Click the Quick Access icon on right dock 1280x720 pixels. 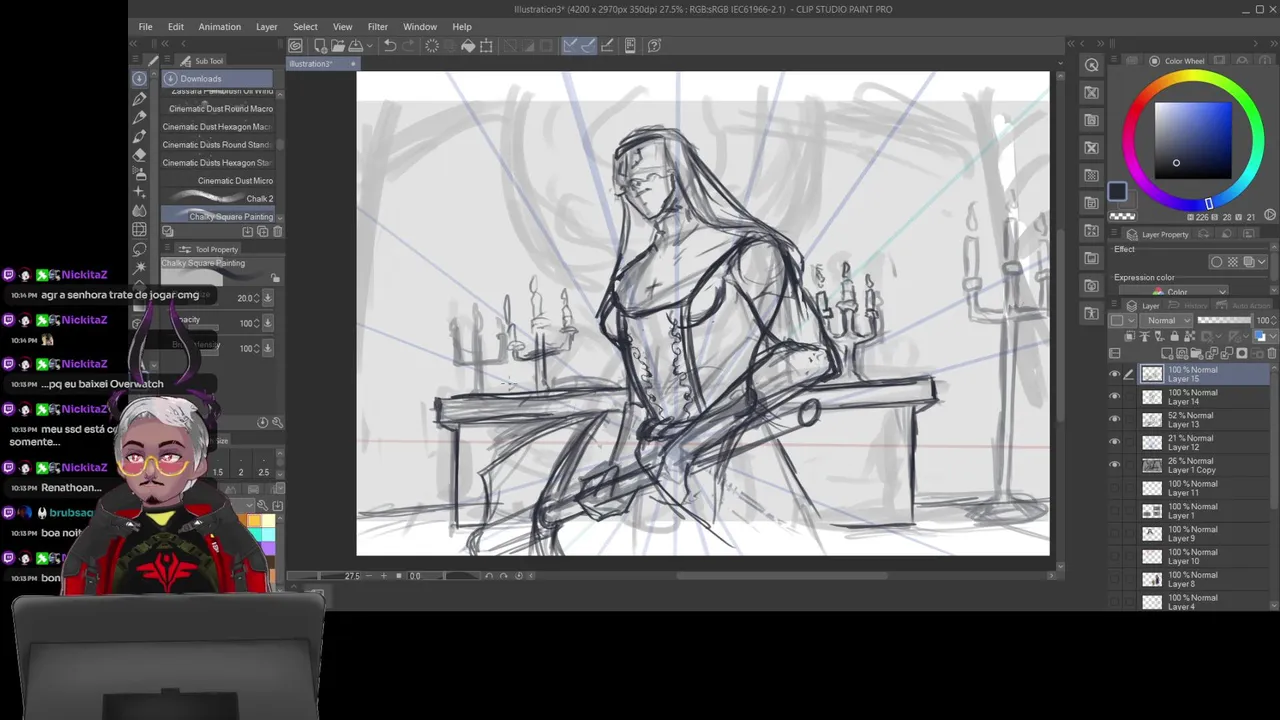tap(1092, 65)
